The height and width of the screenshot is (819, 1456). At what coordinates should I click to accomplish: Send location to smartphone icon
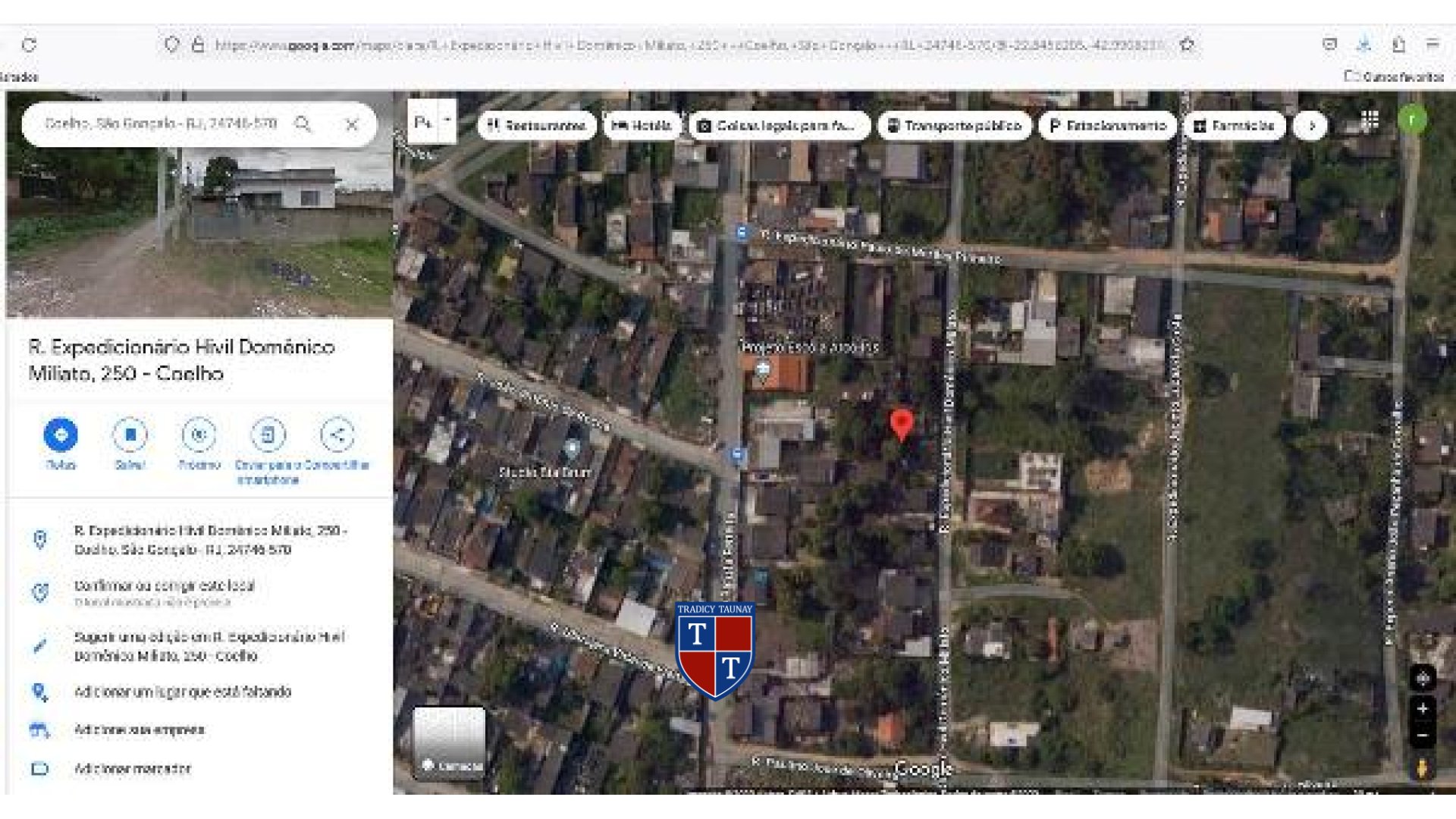coord(268,435)
